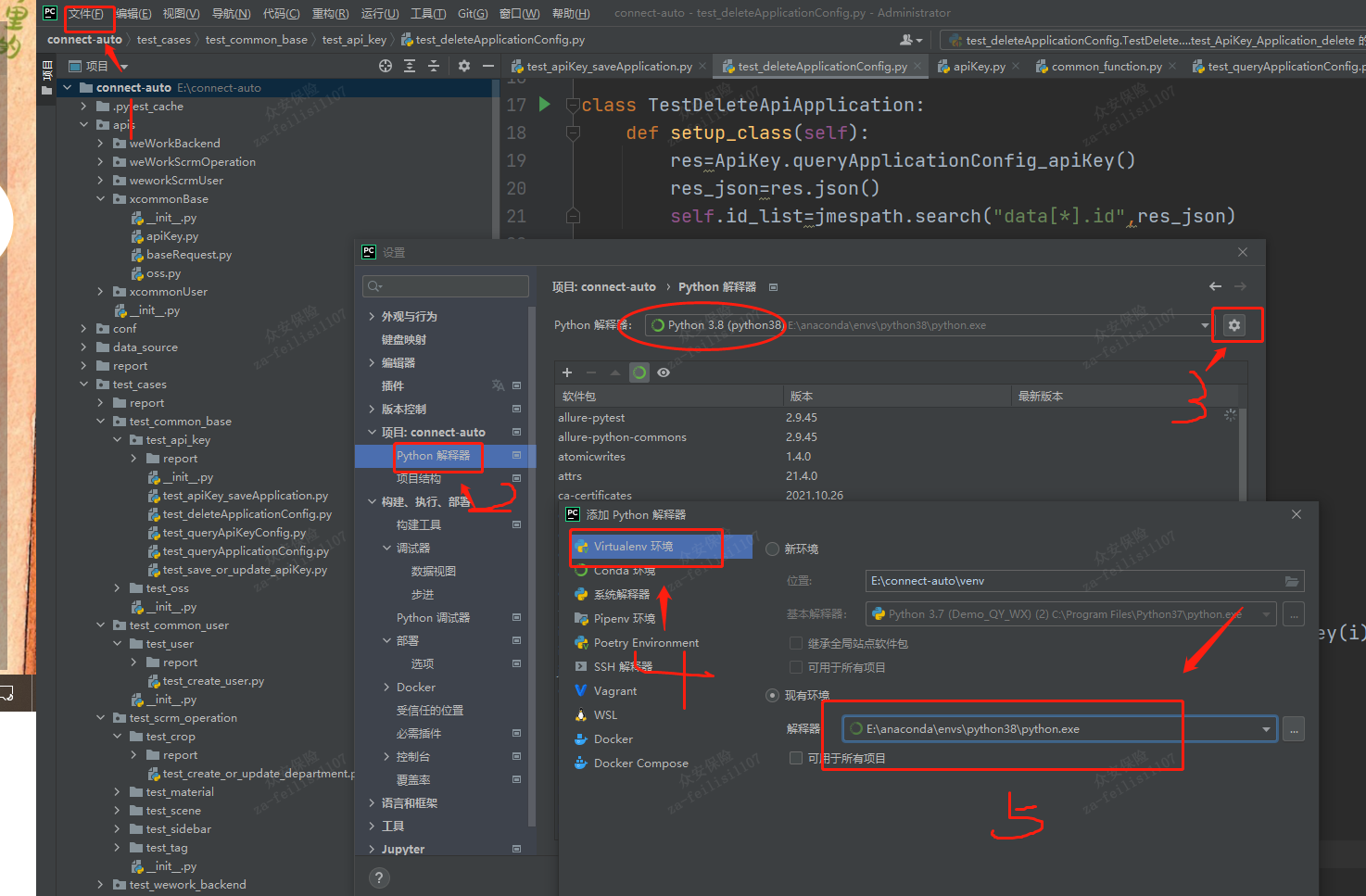Close the Add Python Interpreter dialog

click(1296, 514)
